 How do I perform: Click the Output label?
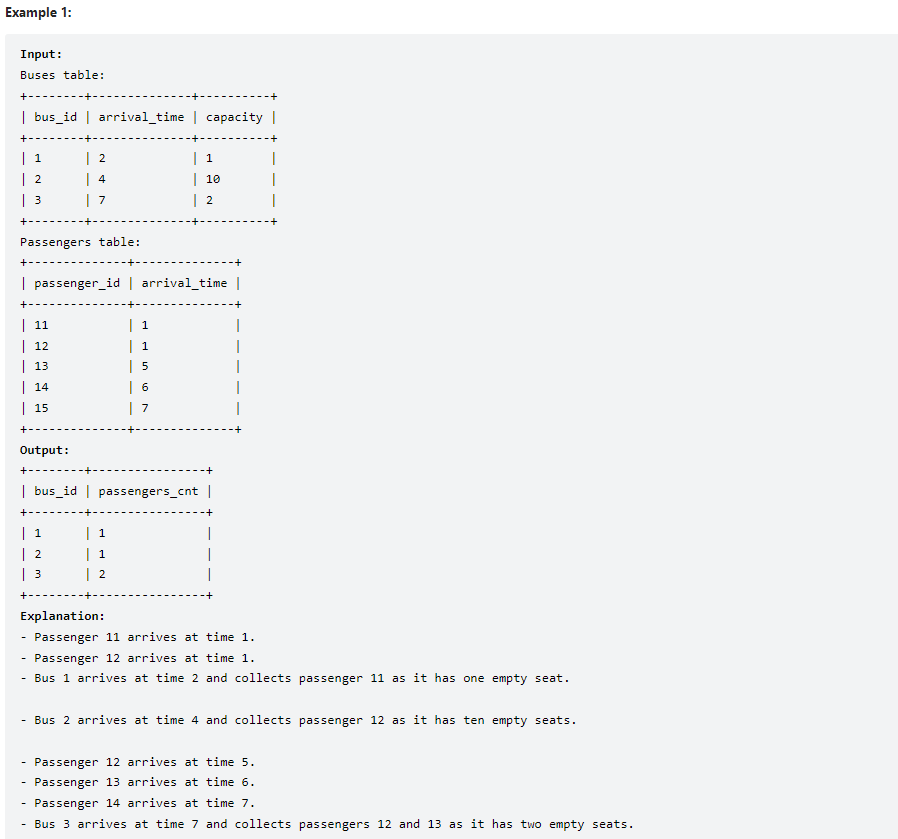[44, 450]
